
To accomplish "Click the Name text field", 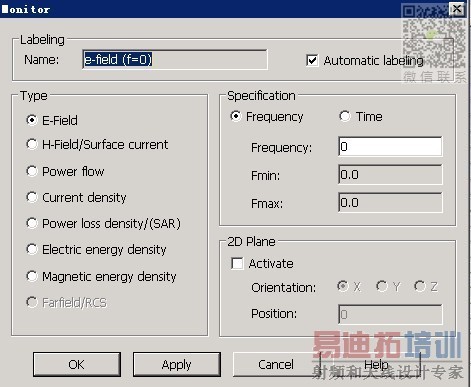I will [x=175, y=60].
